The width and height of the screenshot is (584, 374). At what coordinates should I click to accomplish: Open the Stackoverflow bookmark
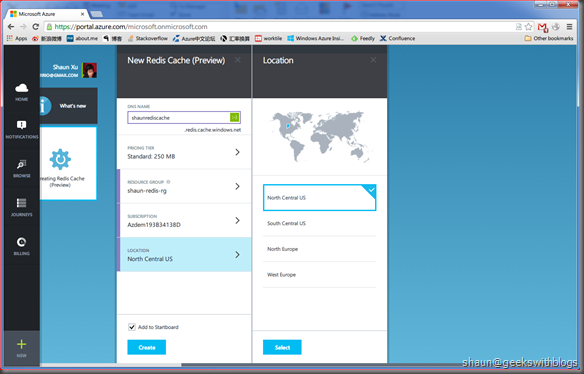coord(147,38)
